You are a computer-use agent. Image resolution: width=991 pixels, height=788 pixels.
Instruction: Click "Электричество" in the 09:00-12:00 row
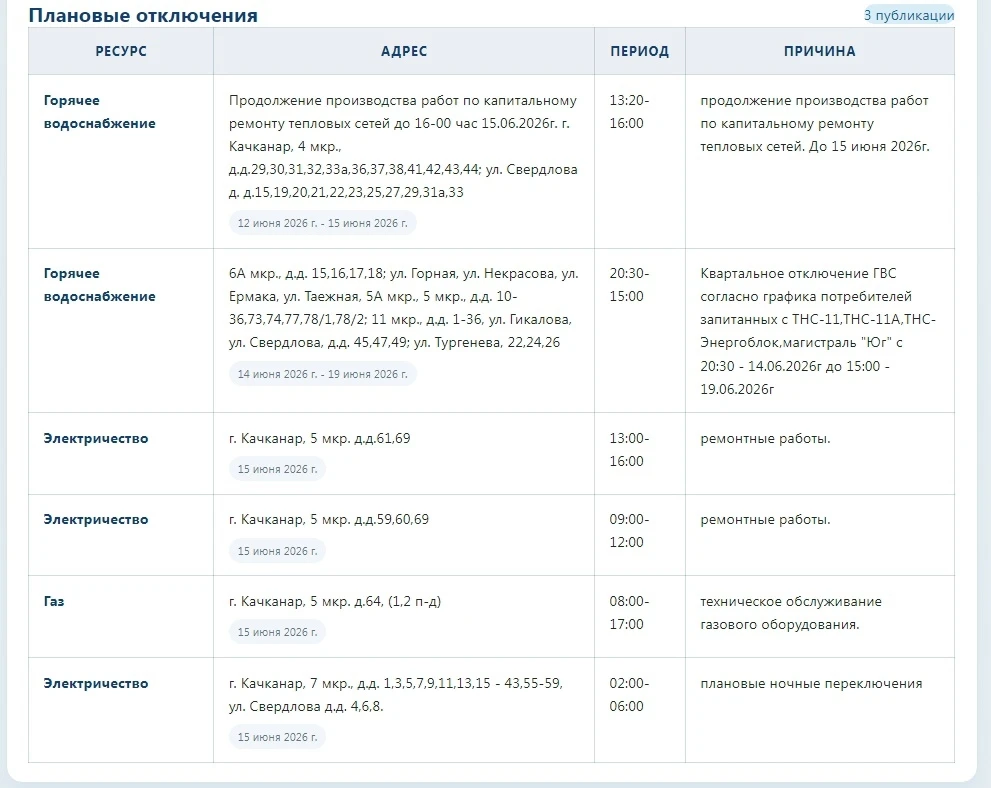95,519
